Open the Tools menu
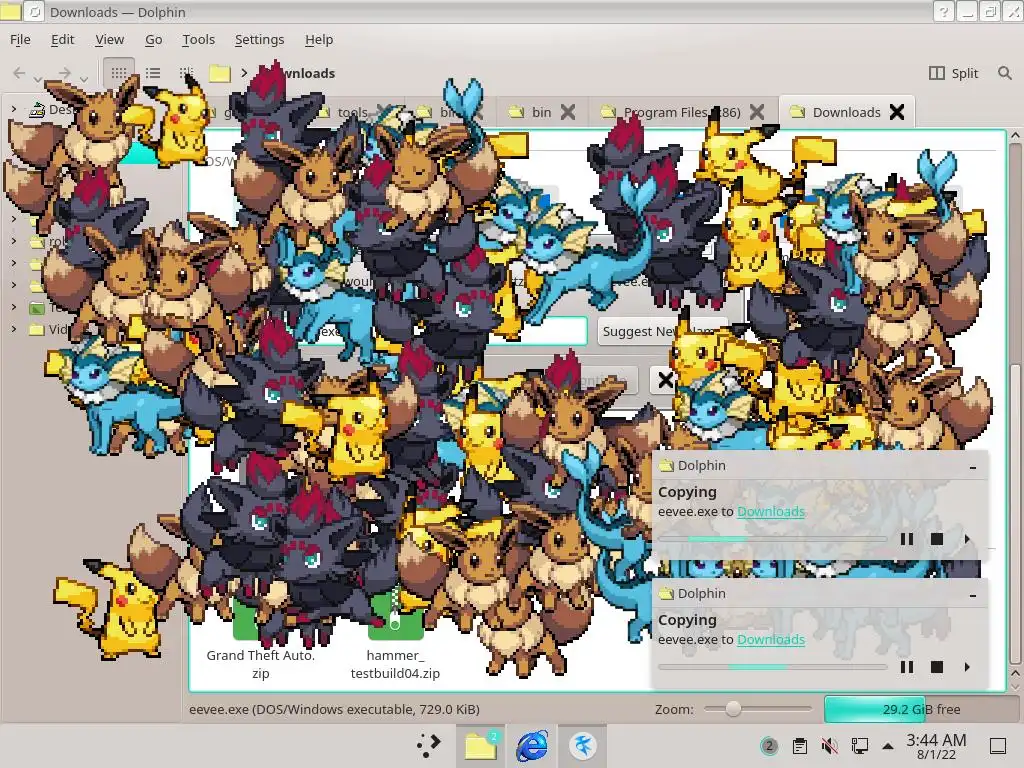This screenshot has width=1024, height=768. point(199,40)
